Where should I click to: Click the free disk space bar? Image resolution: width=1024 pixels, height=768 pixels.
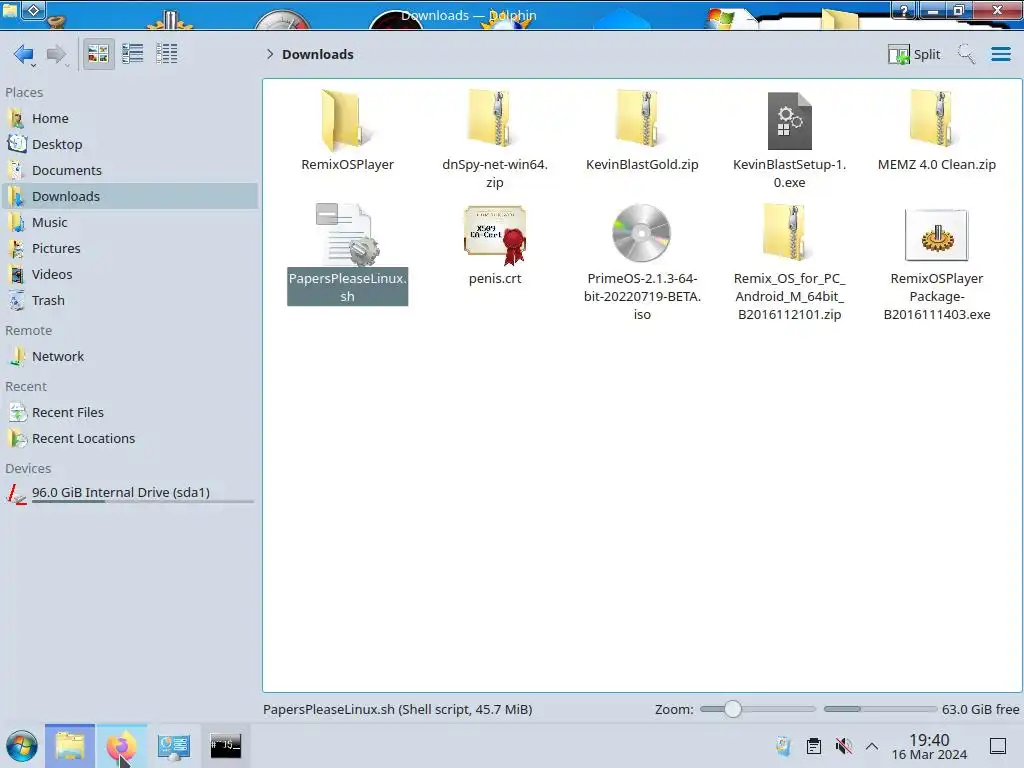pos(880,709)
